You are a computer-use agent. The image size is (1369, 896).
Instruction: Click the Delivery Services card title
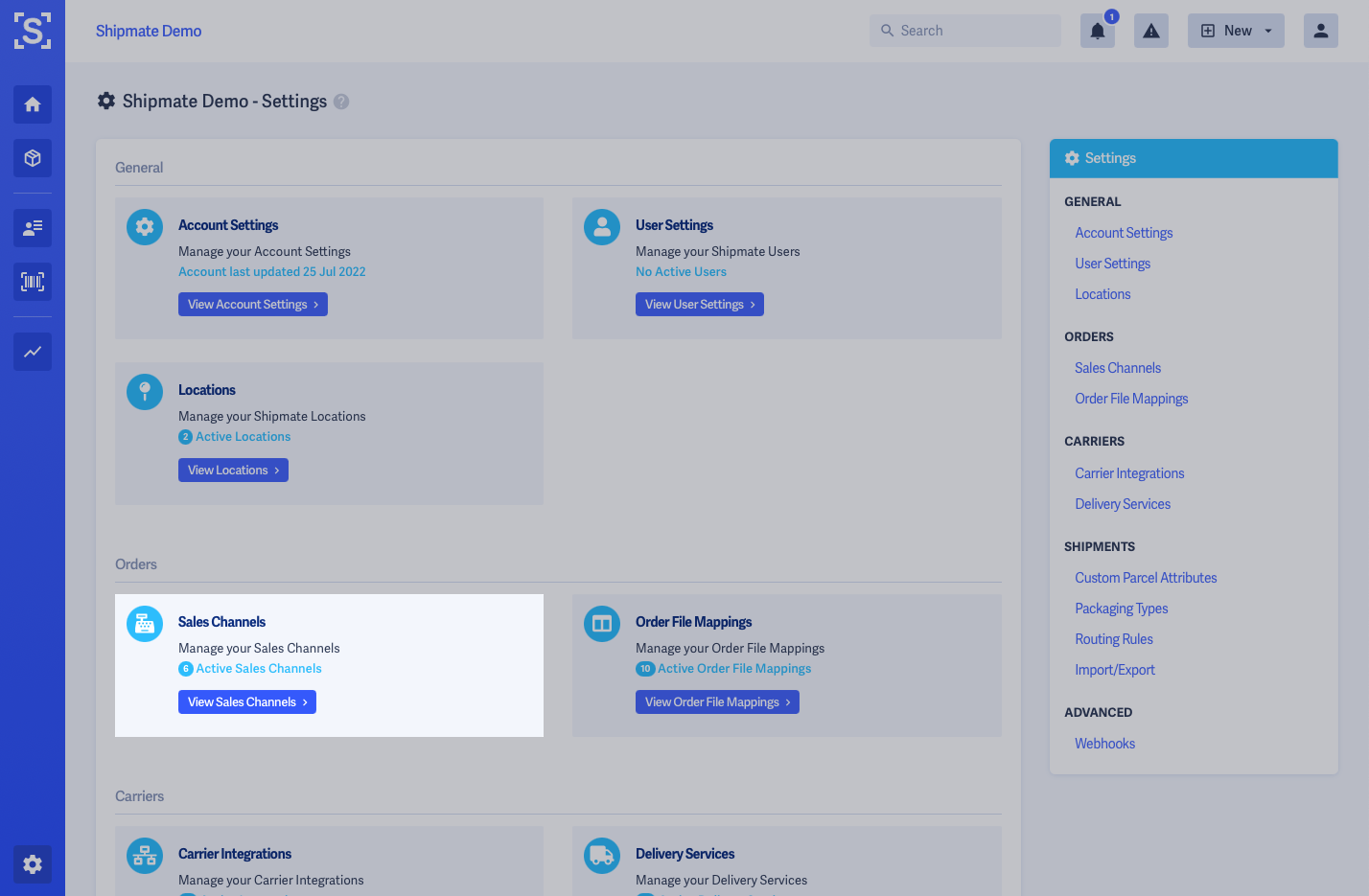coord(684,854)
